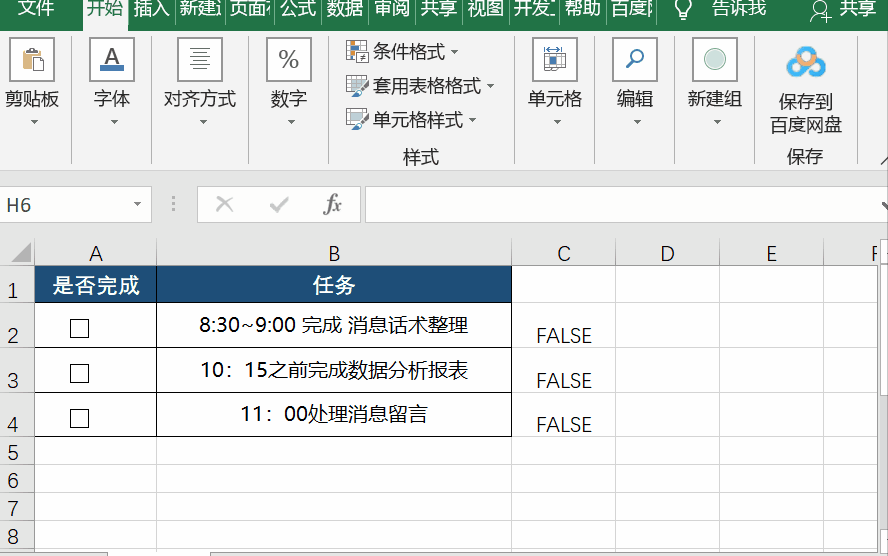Click the 告诉我 search text
The image size is (888, 556).
pyautogui.click(x=739, y=8)
